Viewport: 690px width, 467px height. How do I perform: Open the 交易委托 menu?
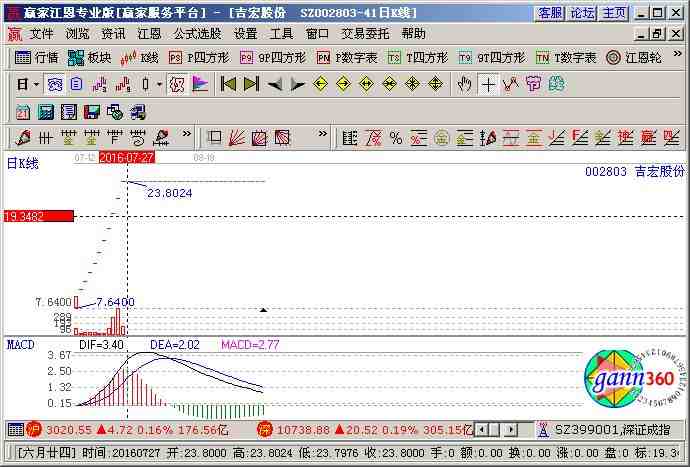point(365,33)
